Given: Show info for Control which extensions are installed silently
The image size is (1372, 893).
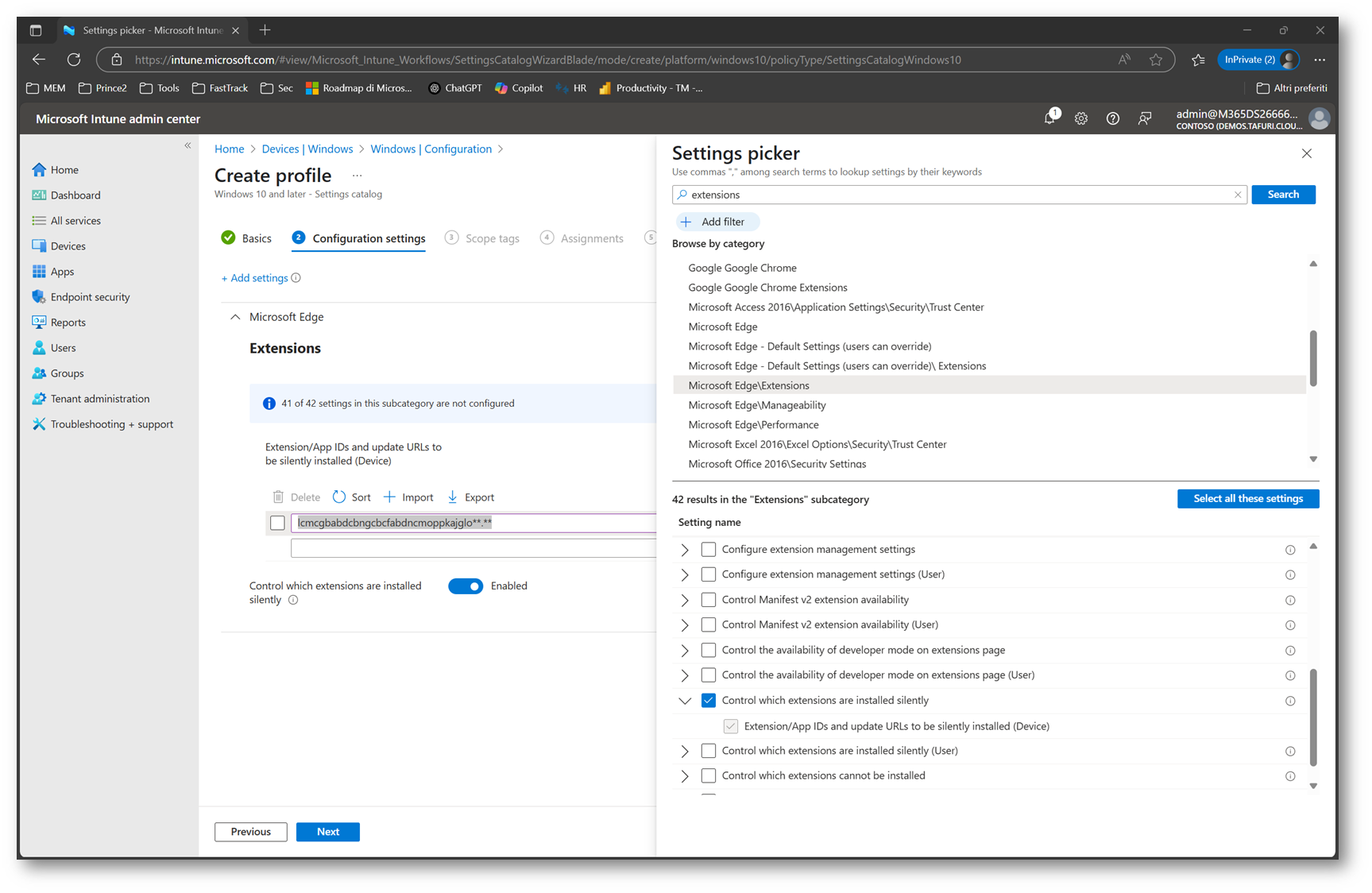Looking at the screenshot, I should pos(1290,701).
